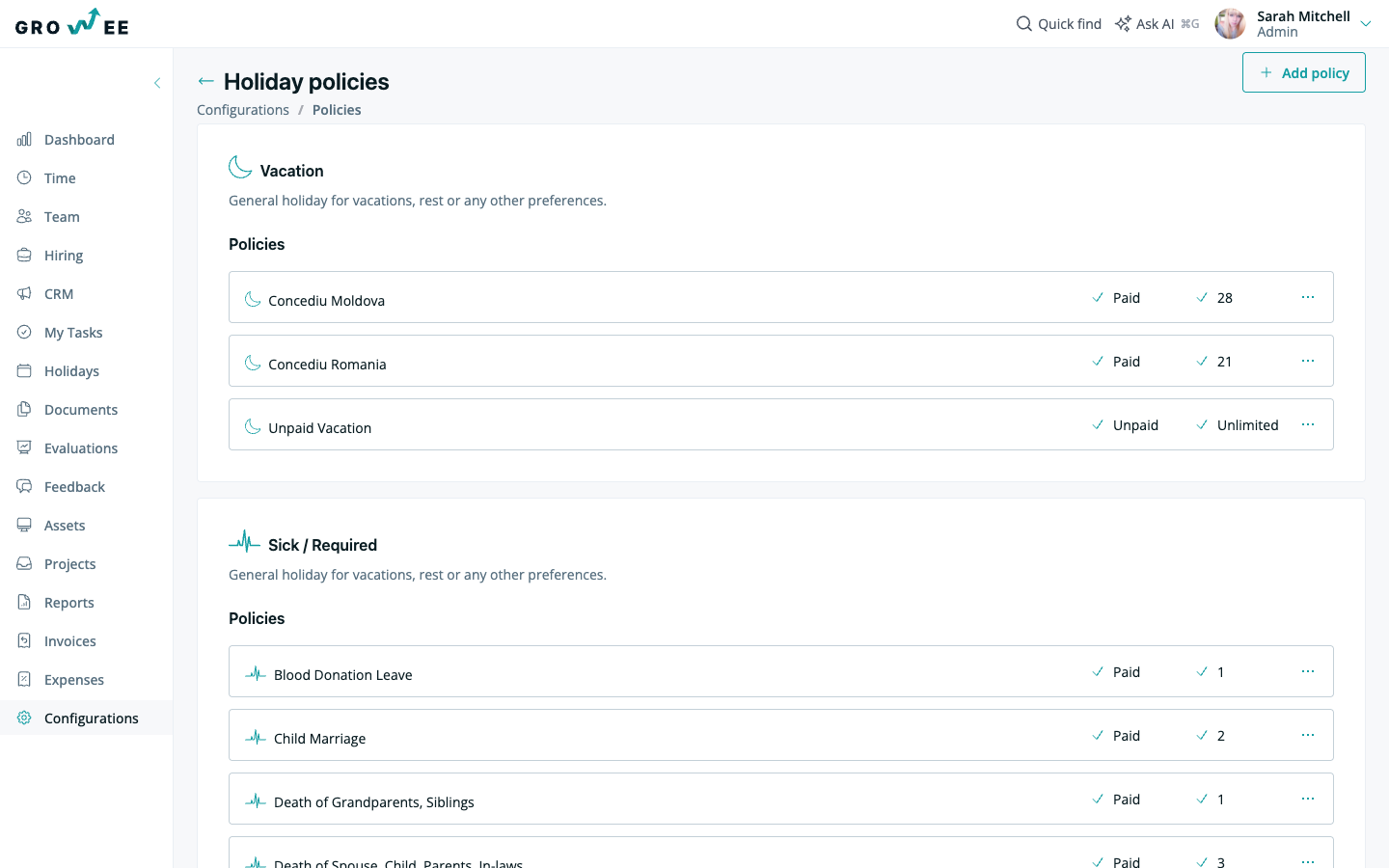The image size is (1389, 868).
Task: Collapse the sidebar with the chevron
Action: tap(157, 83)
